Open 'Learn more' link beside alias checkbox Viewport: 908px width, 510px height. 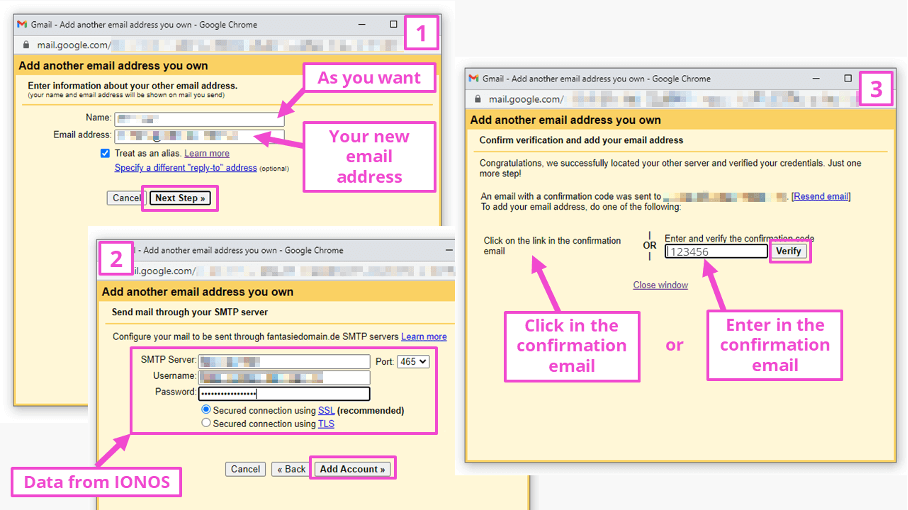207,153
